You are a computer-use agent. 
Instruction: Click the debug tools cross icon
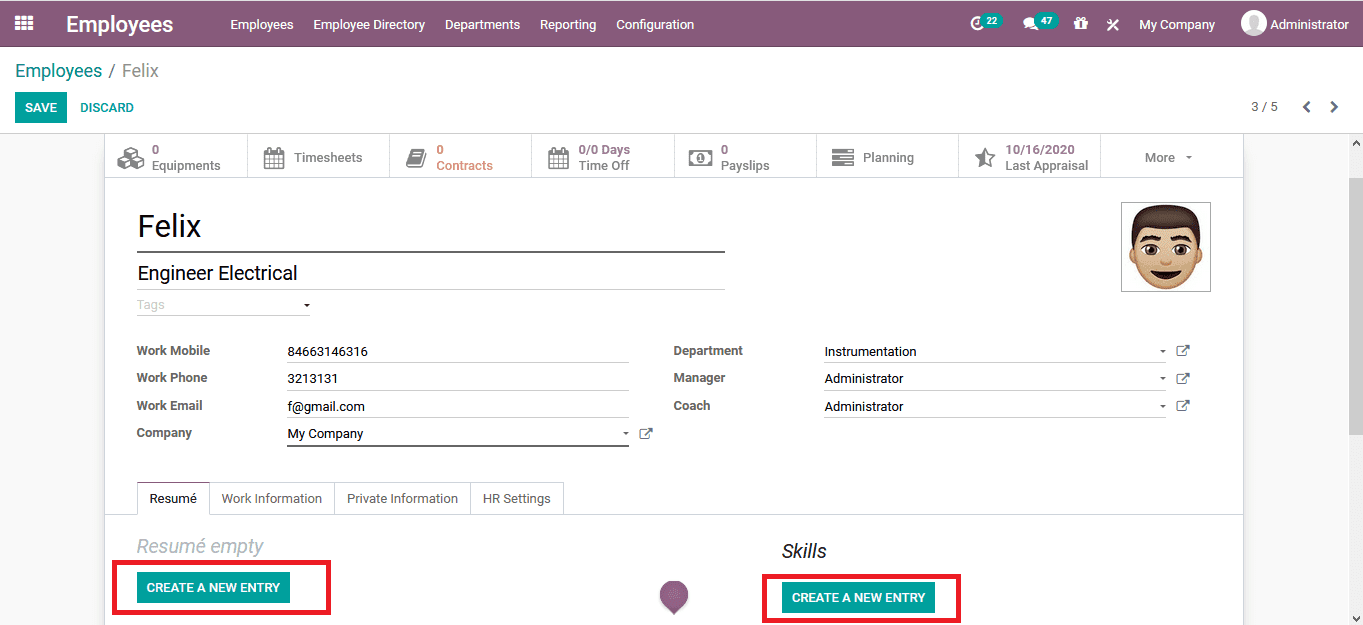click(1113, 25)
